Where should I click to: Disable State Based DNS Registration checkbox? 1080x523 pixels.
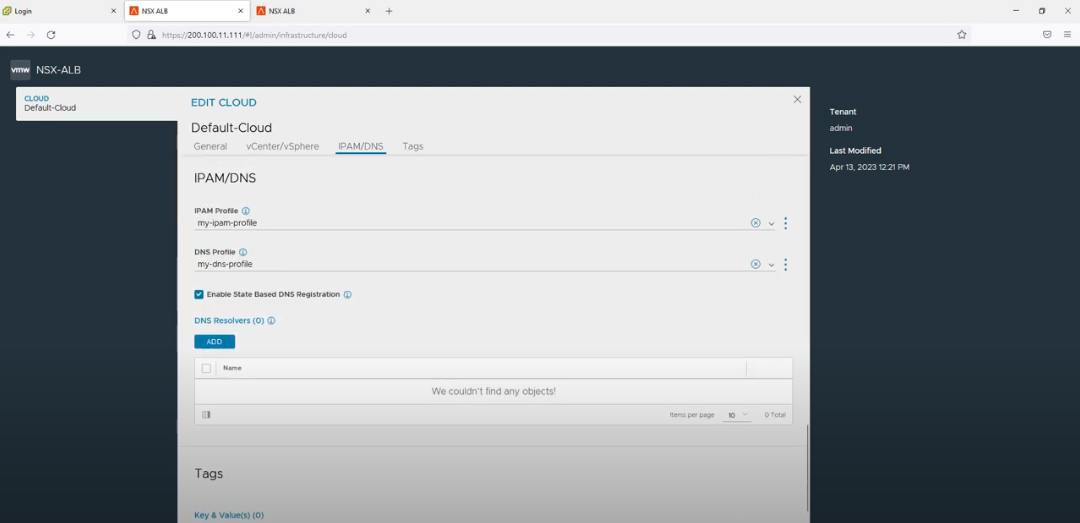199,294
